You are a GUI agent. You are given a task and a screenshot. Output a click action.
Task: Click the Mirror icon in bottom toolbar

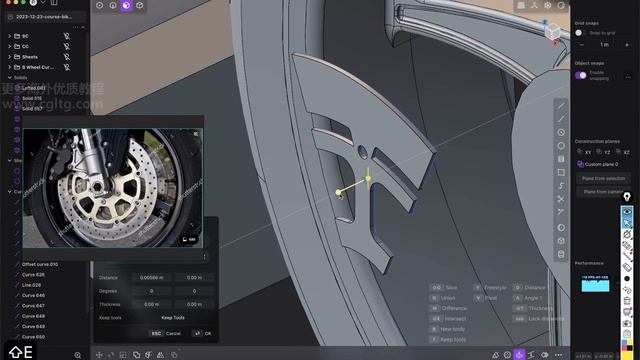click(x=160, y=355)
